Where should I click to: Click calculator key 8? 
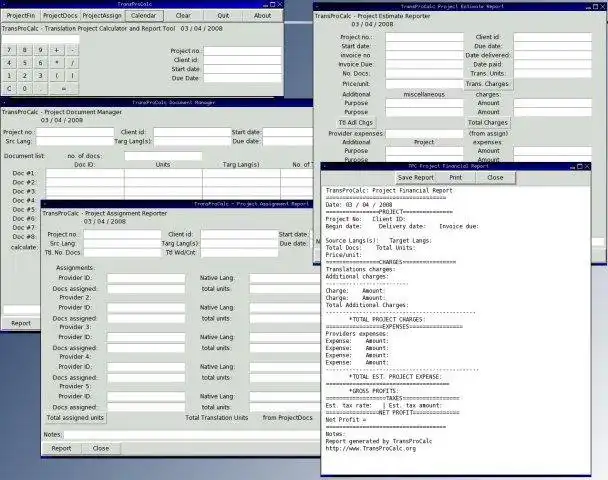click(x=25, y=50)
